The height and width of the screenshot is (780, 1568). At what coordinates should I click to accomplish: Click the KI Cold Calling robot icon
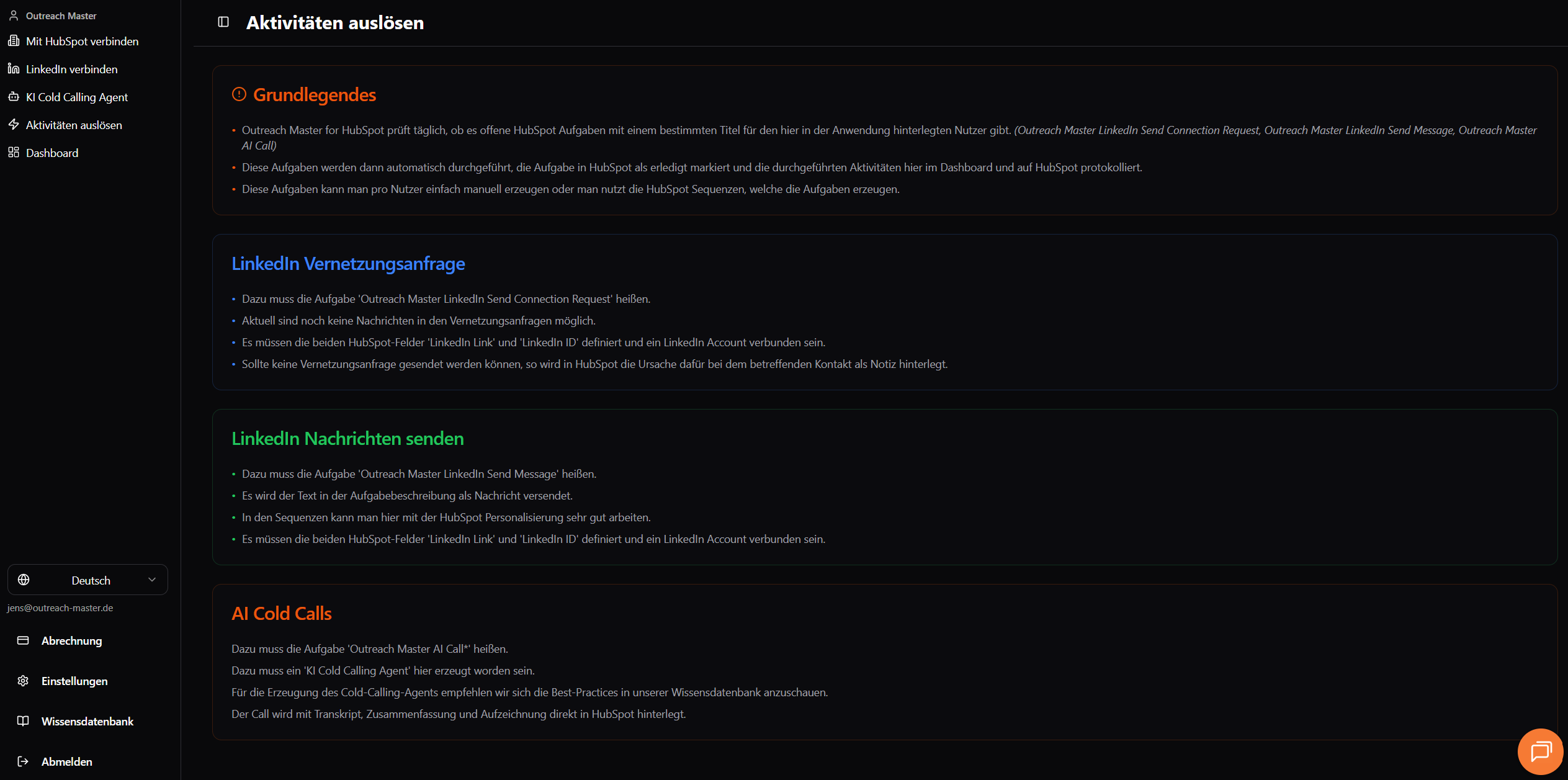coord(14,97)
